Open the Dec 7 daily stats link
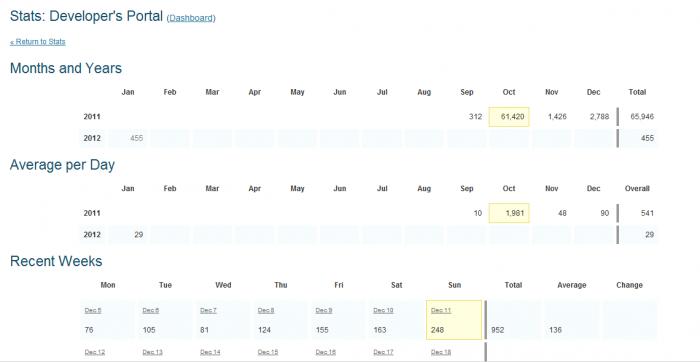 pos(208,310)
